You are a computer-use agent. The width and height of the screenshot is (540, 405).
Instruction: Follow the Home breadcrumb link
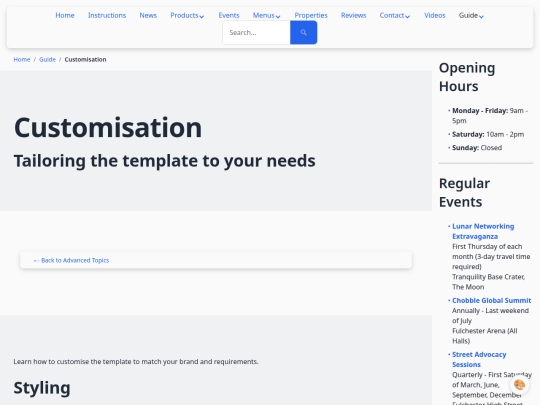(x=22, y=60)
